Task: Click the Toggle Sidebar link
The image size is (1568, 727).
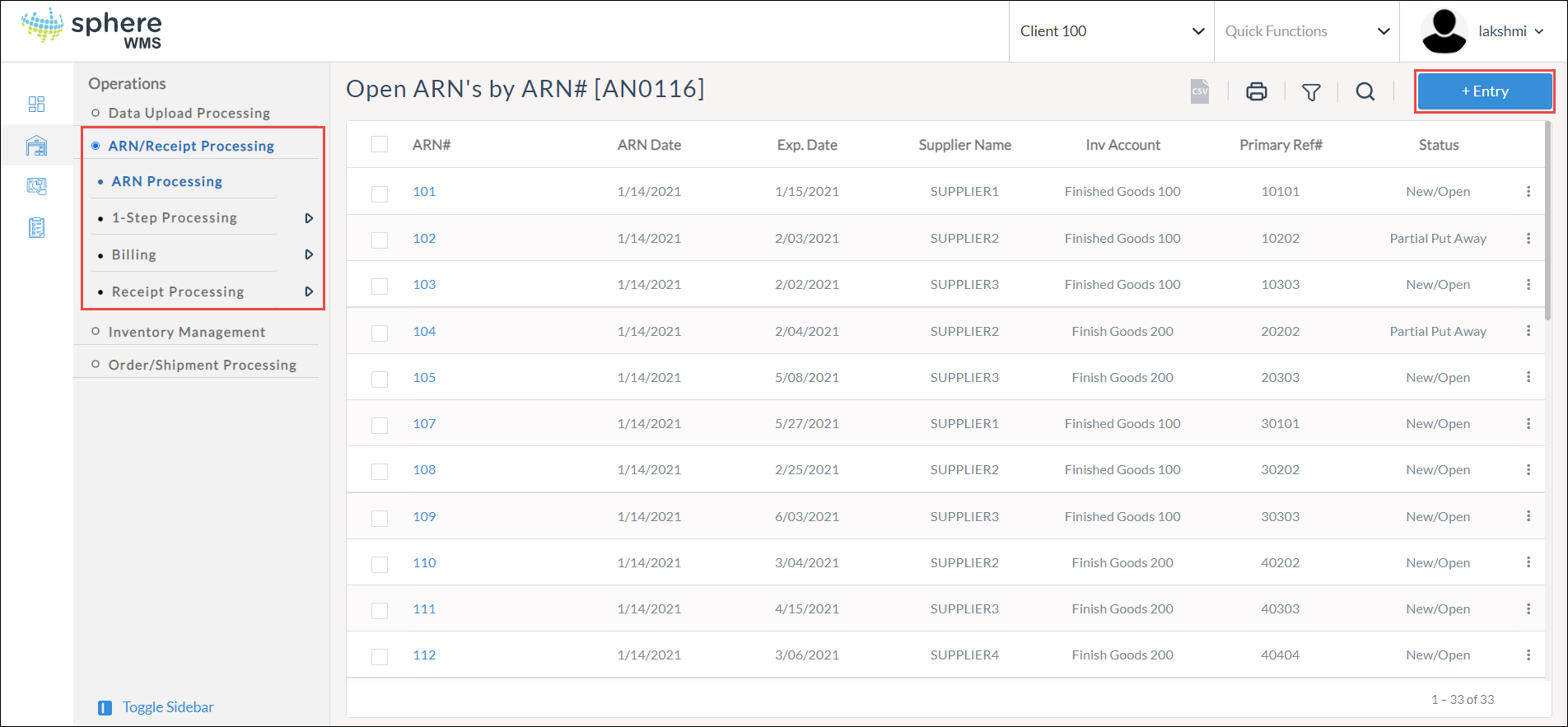Action: click(x=168, y=707)
